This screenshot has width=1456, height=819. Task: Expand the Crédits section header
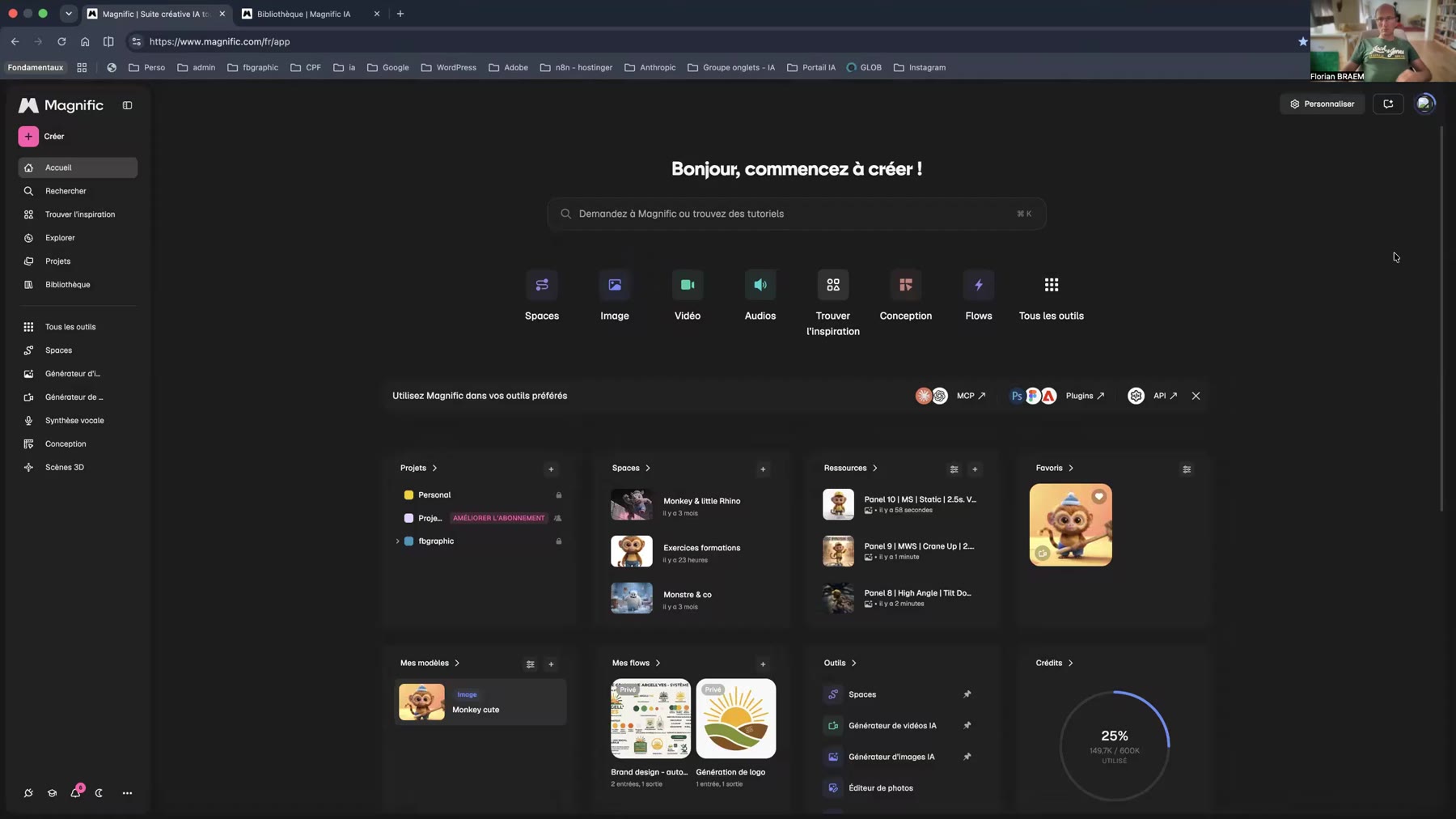coord(1055,663)
